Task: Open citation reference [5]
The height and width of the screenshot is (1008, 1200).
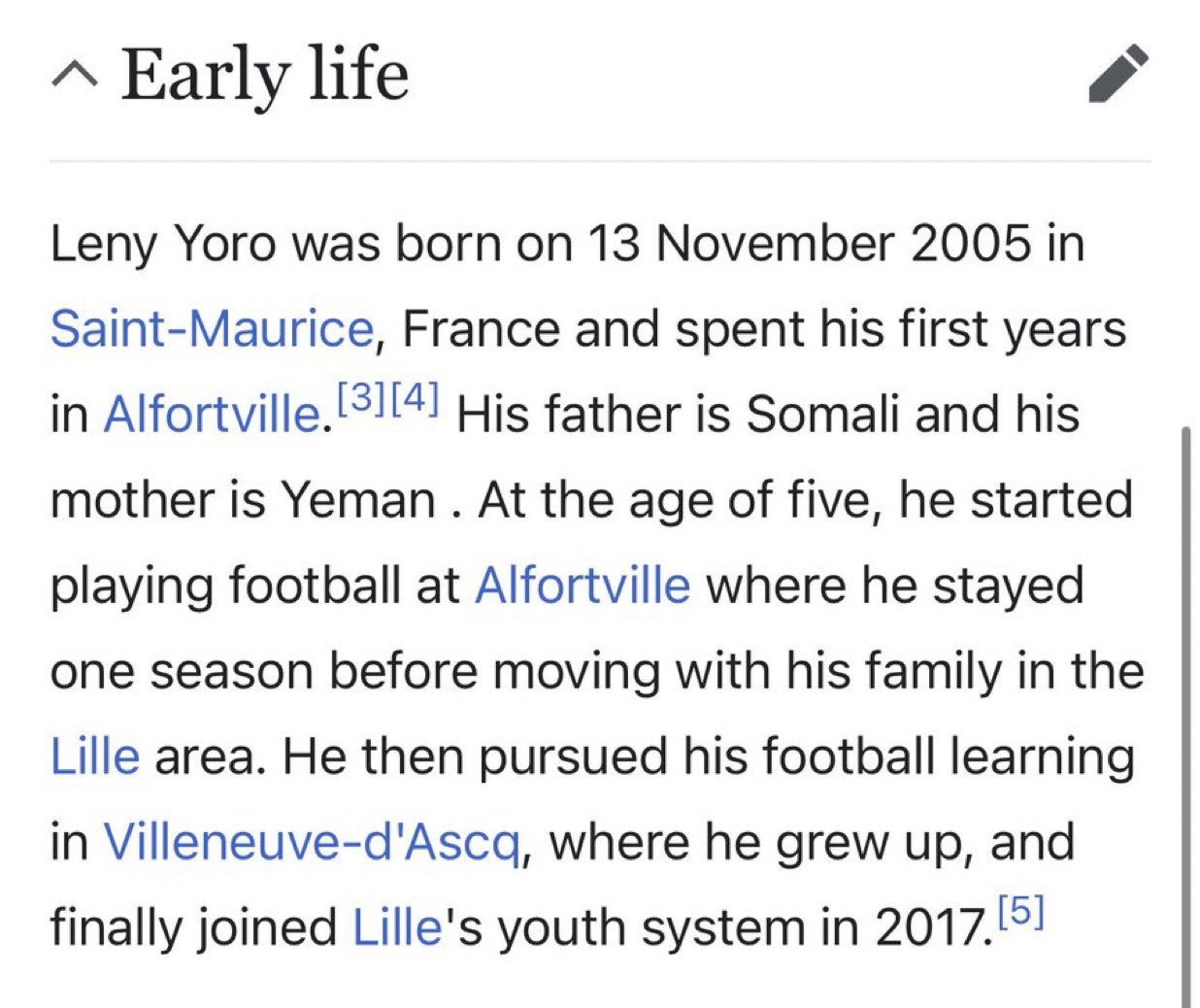Action: coord(1020,912)
